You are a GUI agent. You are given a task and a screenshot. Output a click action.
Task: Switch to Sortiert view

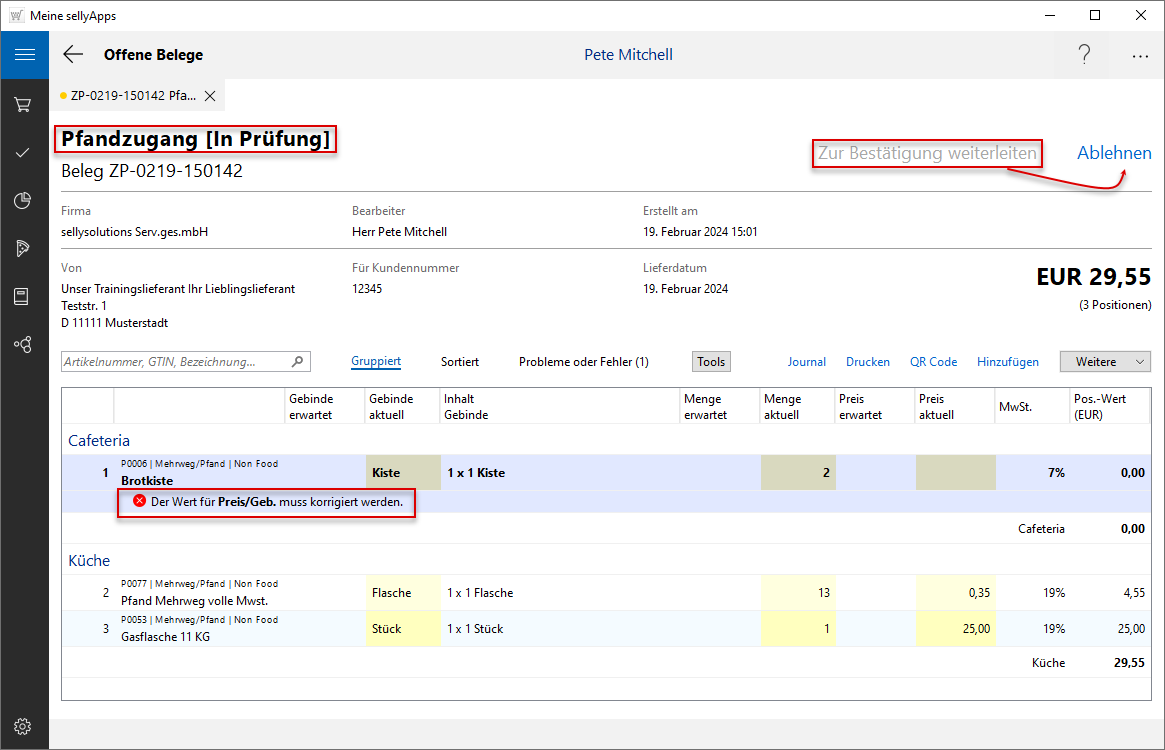(460, 362)
